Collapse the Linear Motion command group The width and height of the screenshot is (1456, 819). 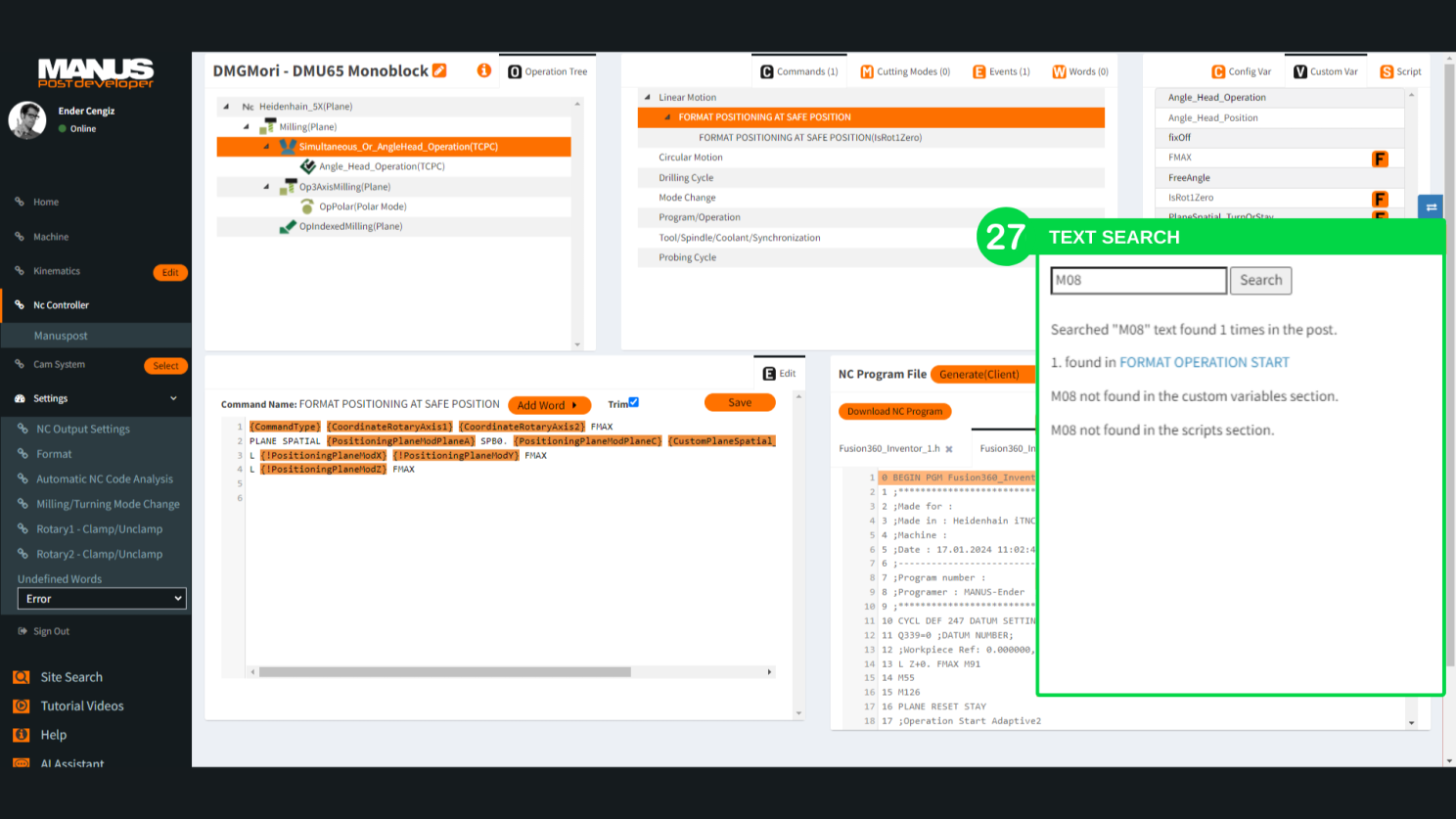(647, 97)
